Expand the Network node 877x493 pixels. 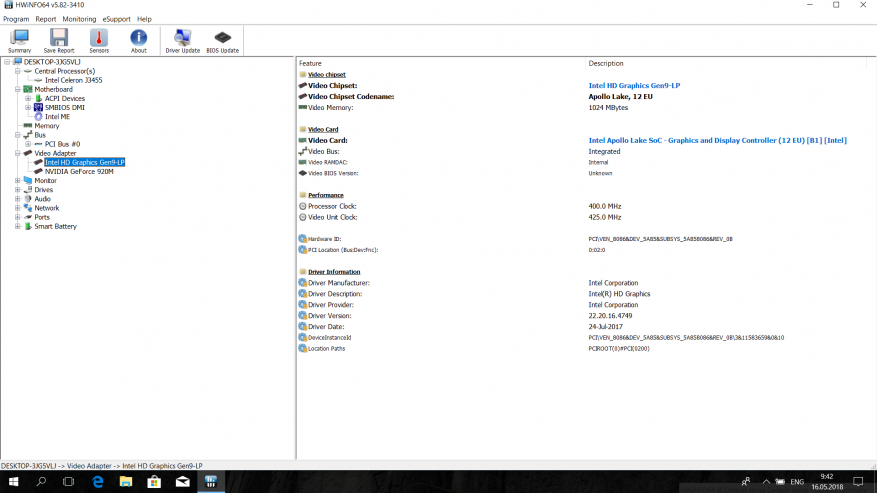pyautogui.click(x=18, y=208)
